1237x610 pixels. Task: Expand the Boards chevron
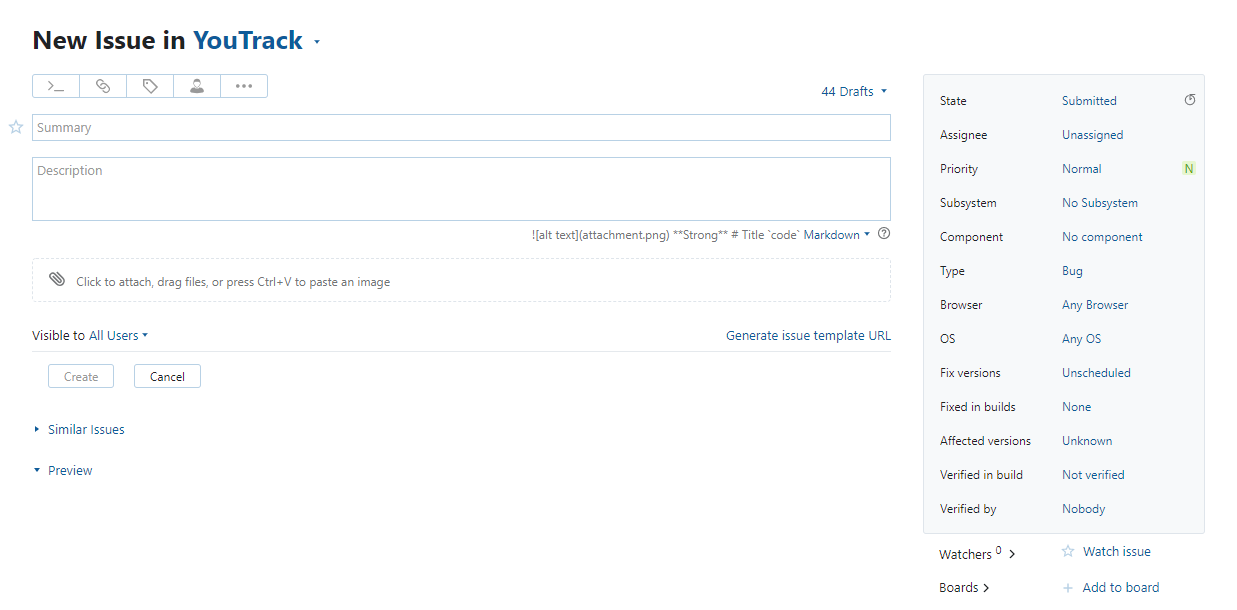(986, 588)
